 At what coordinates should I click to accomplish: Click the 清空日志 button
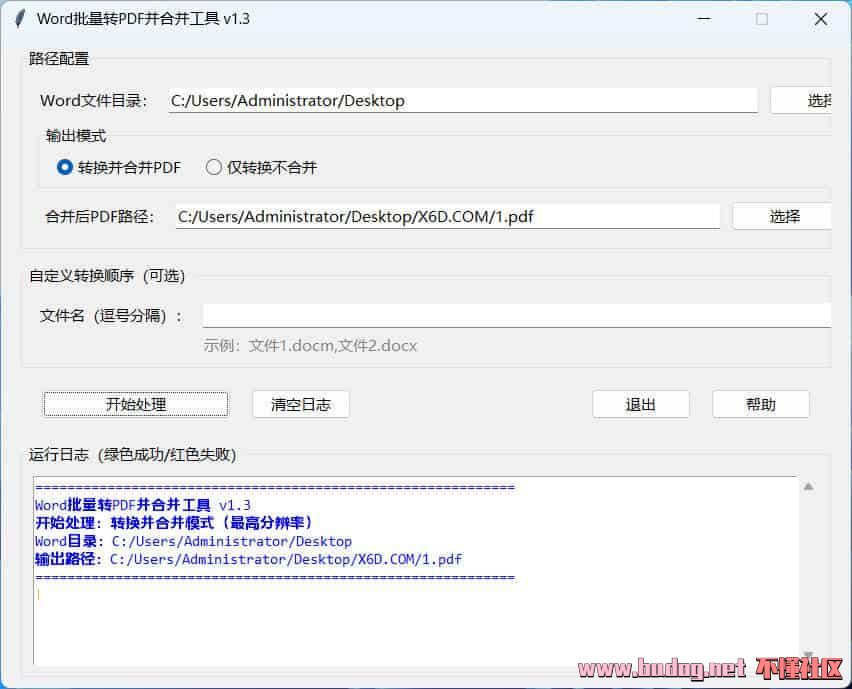[300, 404]
